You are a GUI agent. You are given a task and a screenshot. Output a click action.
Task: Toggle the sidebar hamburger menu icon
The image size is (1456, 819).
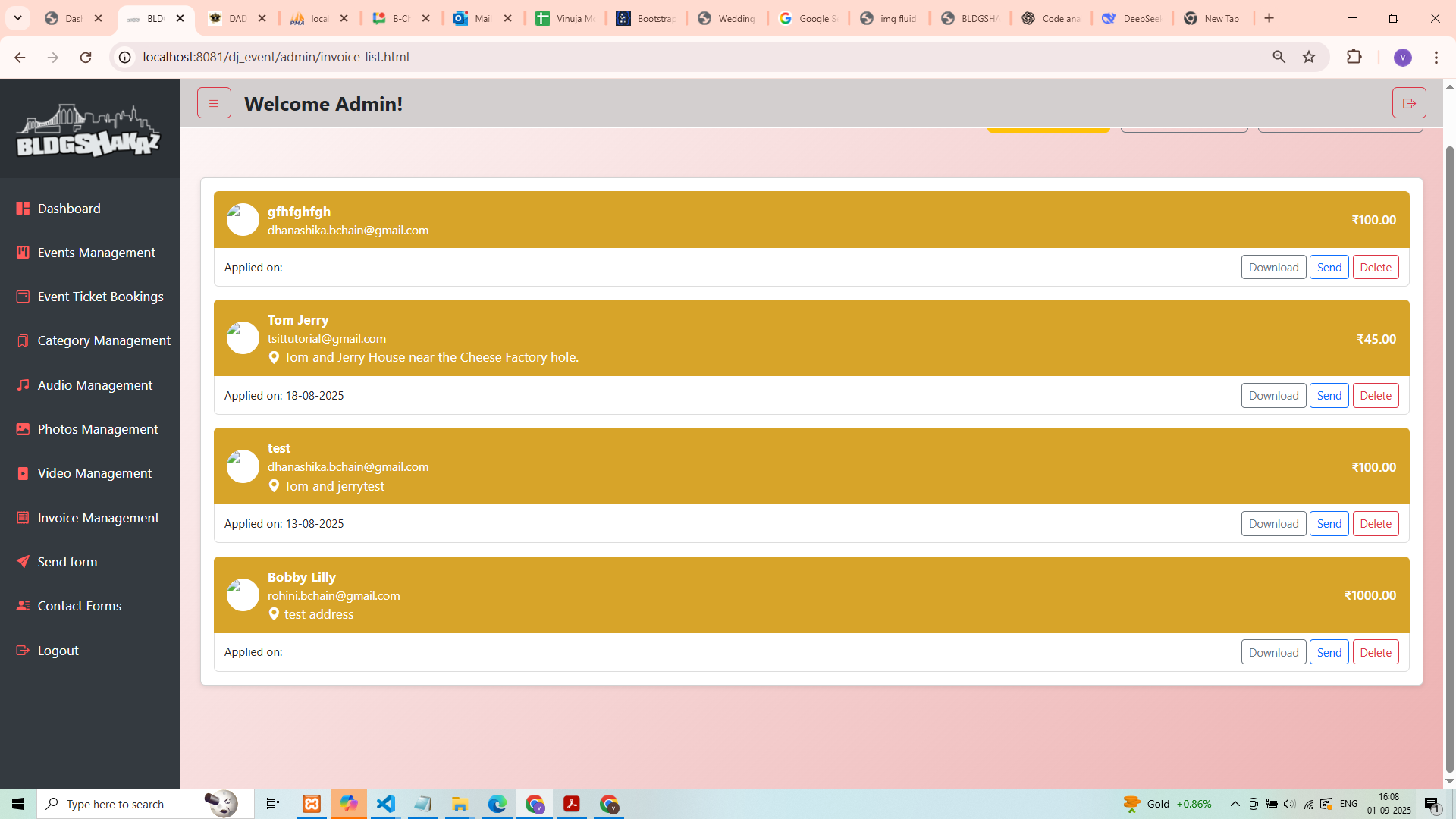click(214, 103)
